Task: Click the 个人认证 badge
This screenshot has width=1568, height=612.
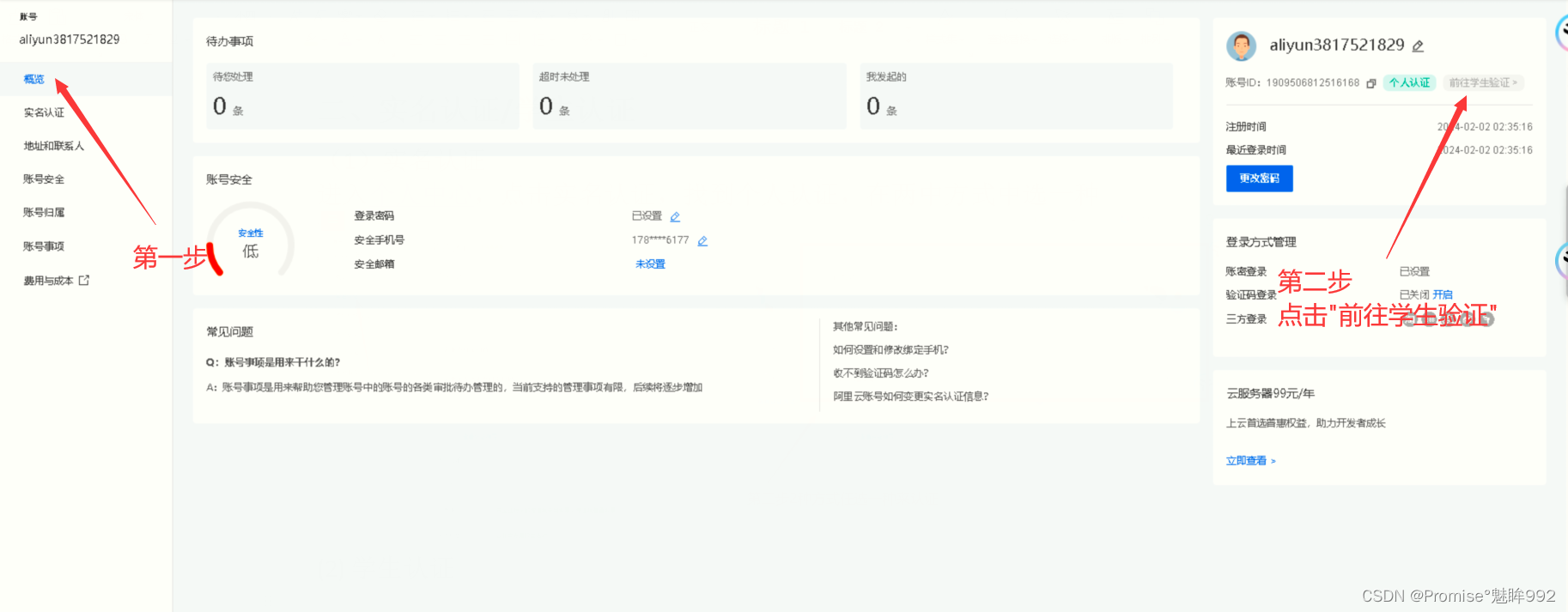Action: (x=1410, y=83)
